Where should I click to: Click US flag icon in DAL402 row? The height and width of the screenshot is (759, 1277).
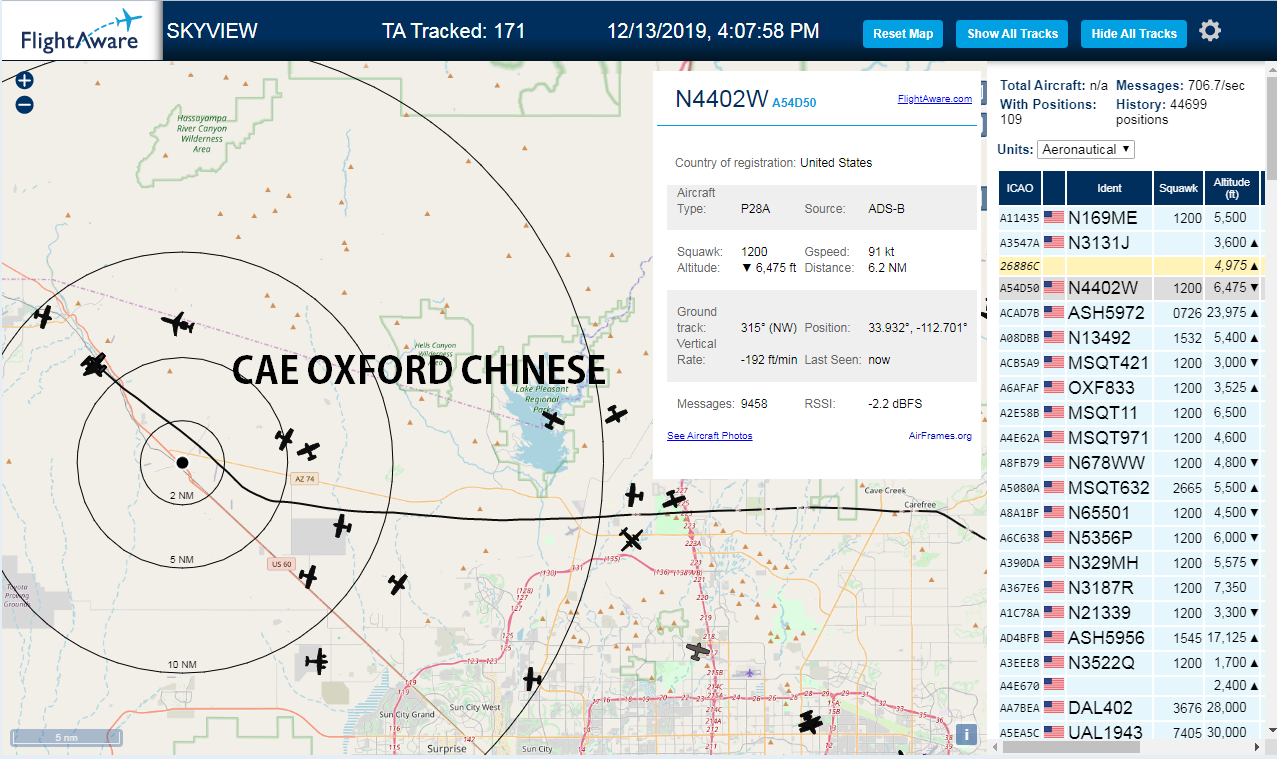coord(1054,707)
